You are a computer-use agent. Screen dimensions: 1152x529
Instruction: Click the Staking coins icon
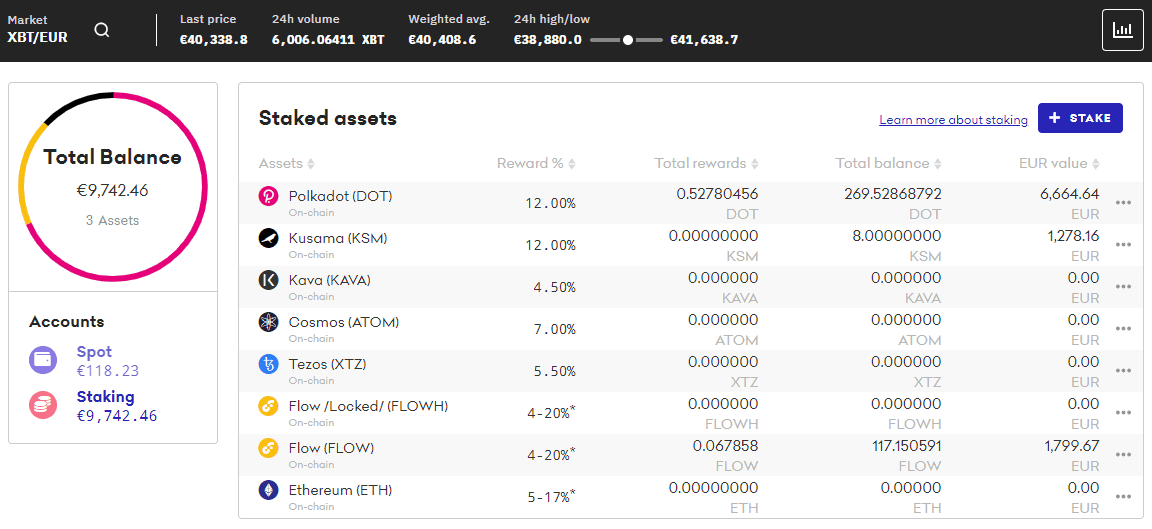[43, 406]
